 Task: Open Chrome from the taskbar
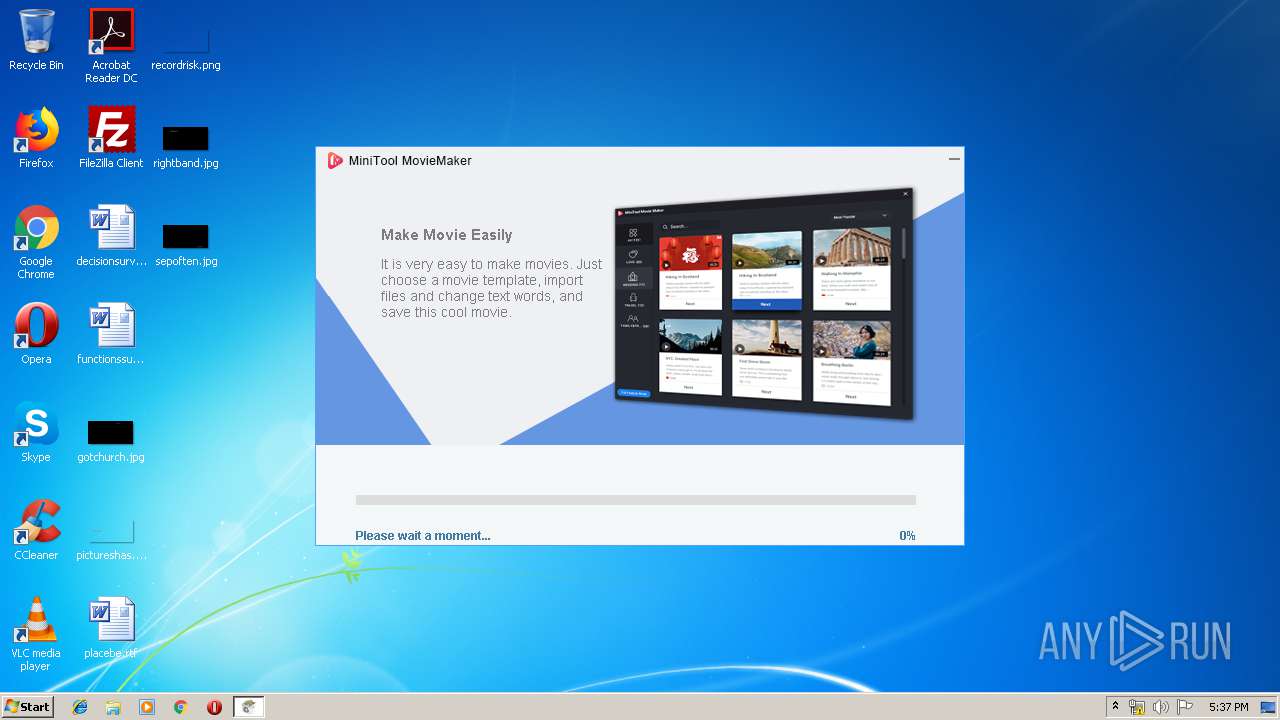click(x=181, y=707)
